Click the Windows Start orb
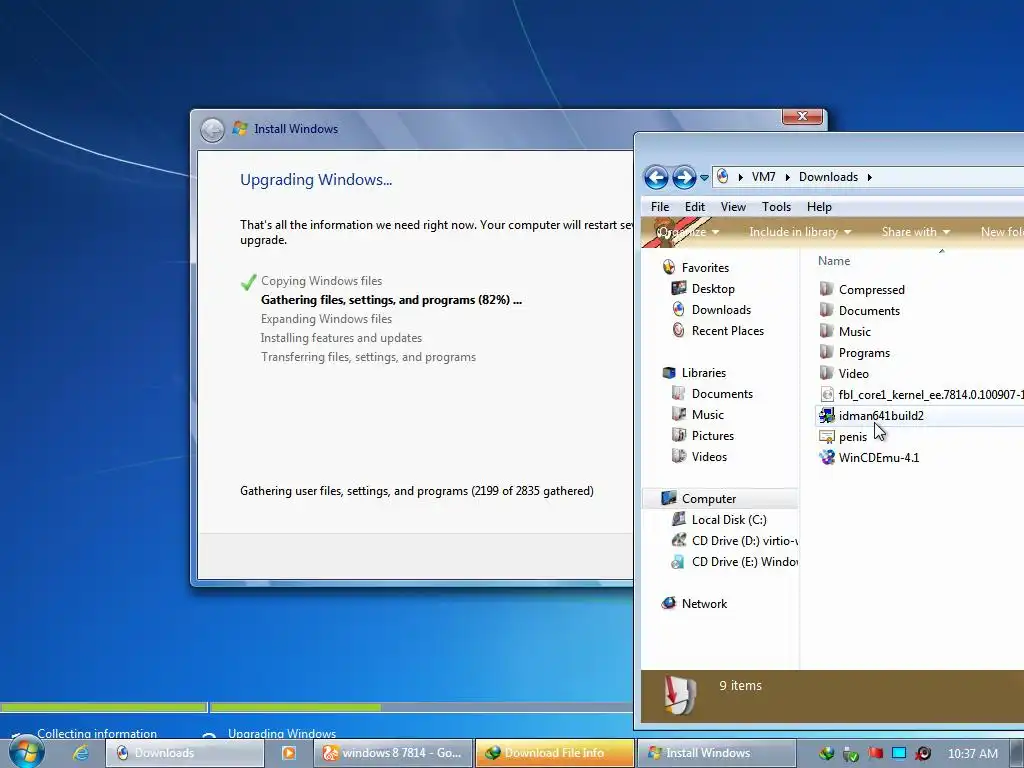The width and height of the screenshot is (1024, 768). click(26, 751)
